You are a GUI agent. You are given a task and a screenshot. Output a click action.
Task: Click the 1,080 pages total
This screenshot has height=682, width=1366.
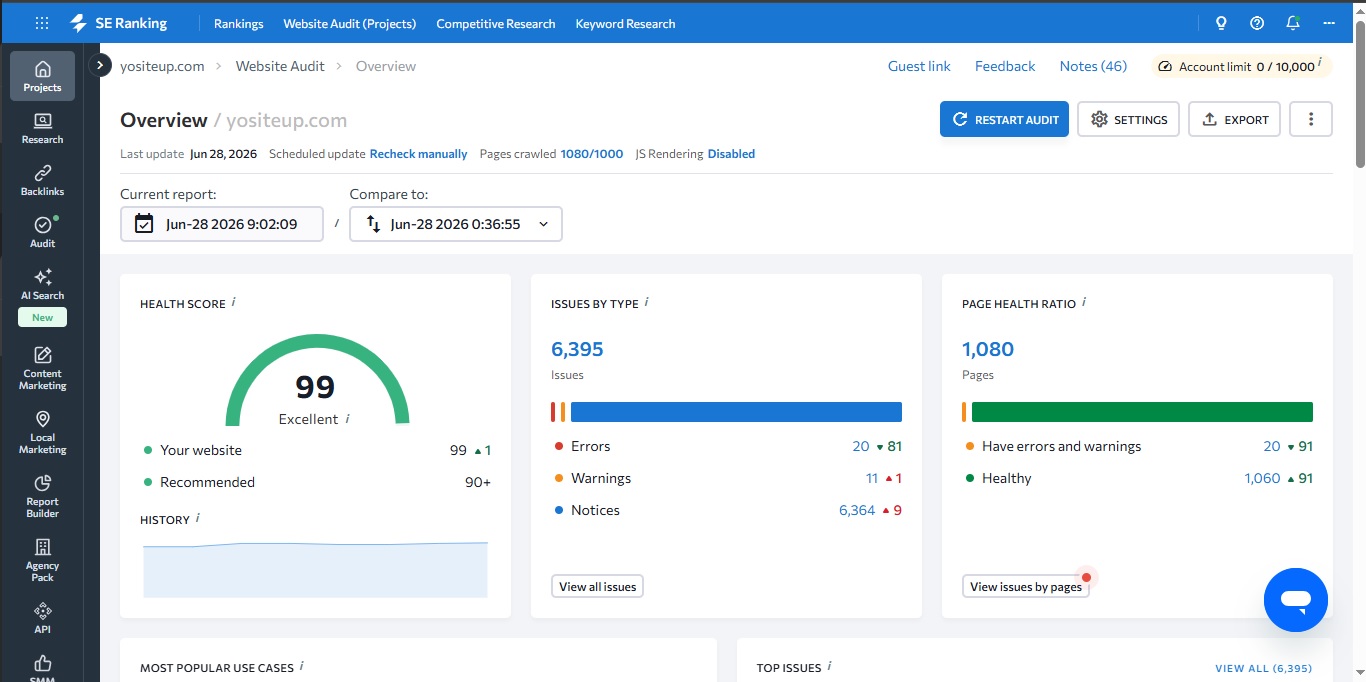point(988,349)
